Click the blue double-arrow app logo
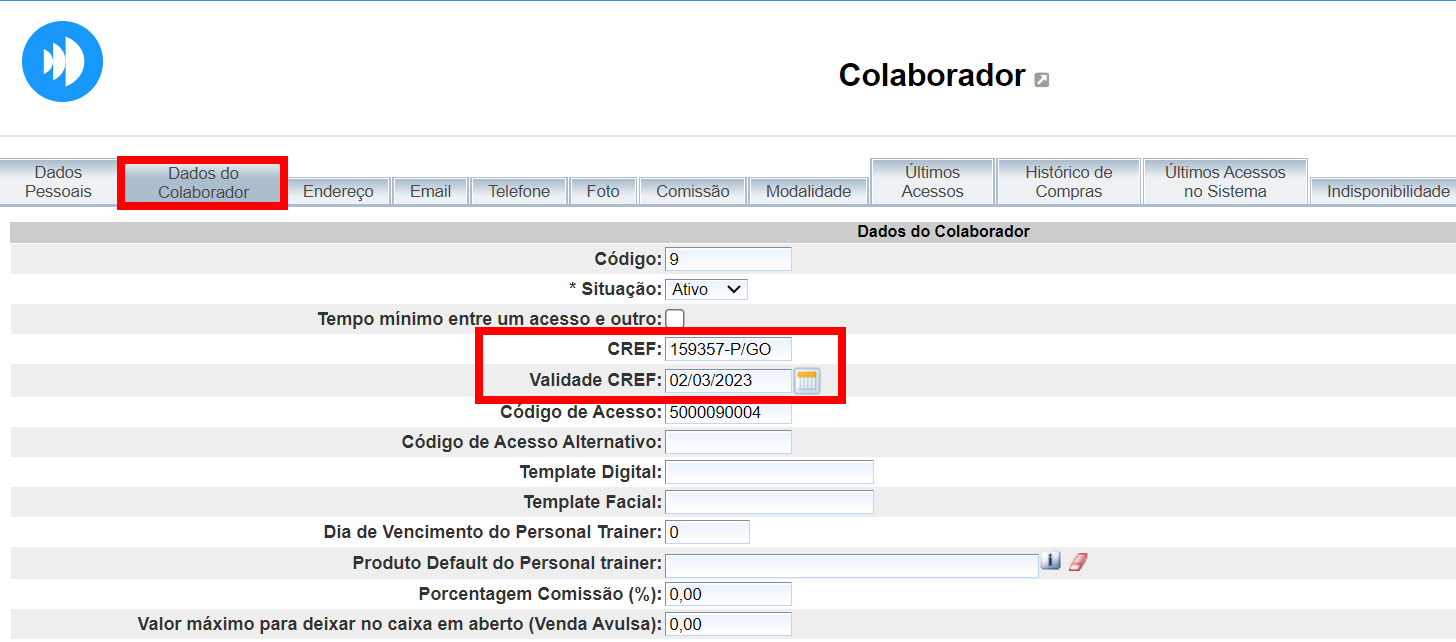This screenshot has width=1456, height=642. (x=62, y=62)
